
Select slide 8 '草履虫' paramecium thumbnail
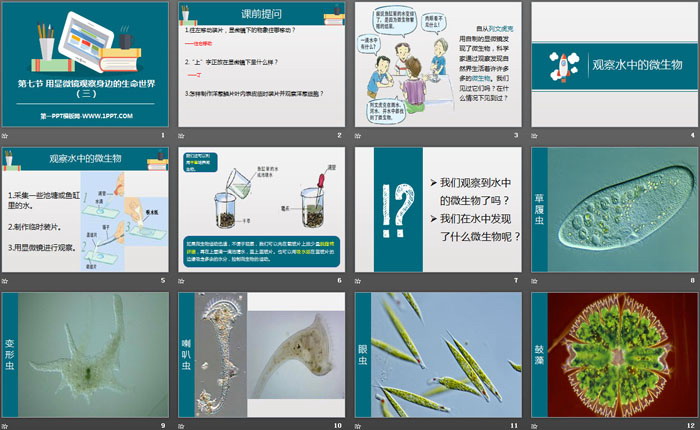point(614,209)
